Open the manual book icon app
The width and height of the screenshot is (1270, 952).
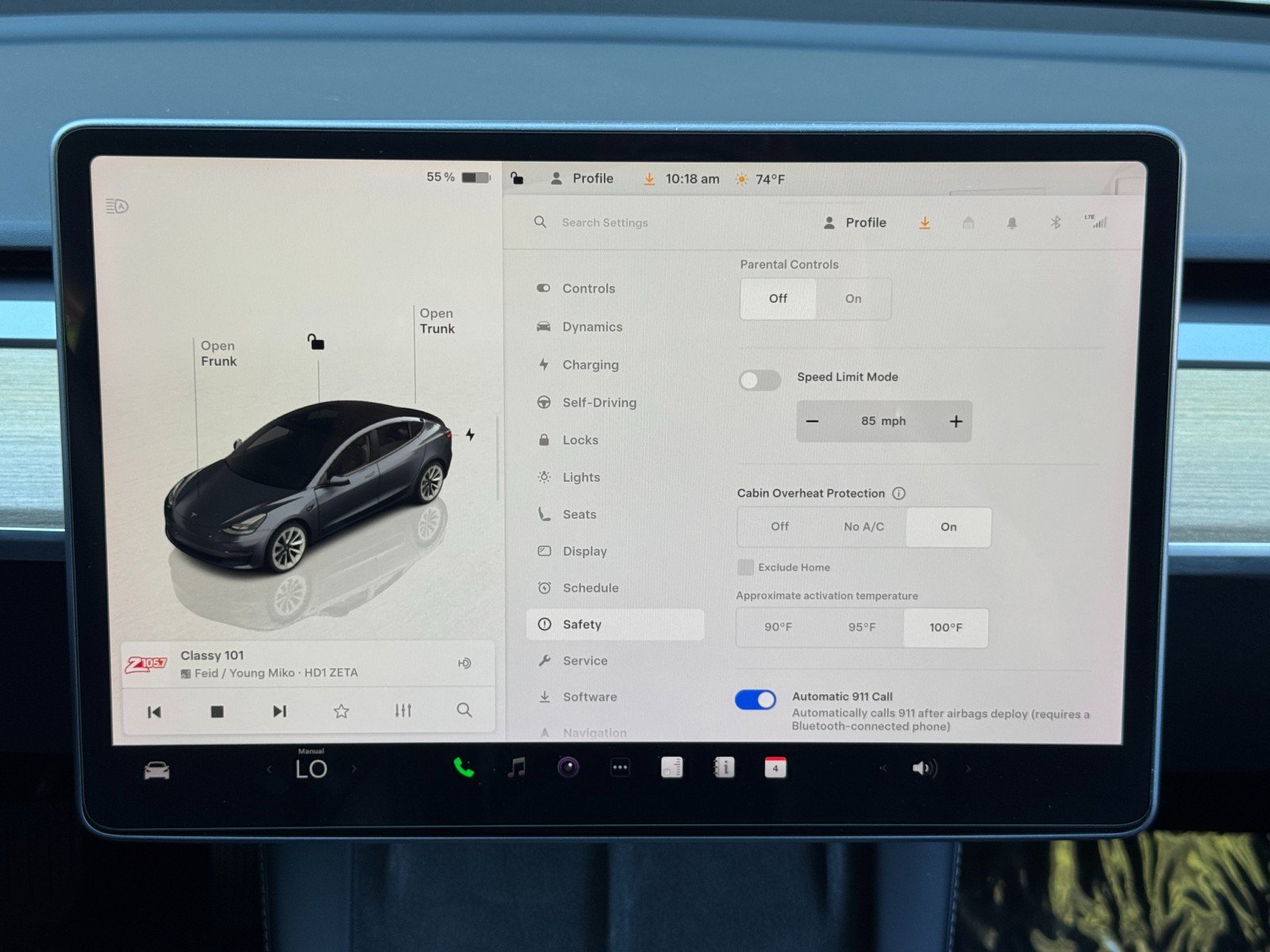click(x=724, y=767)
